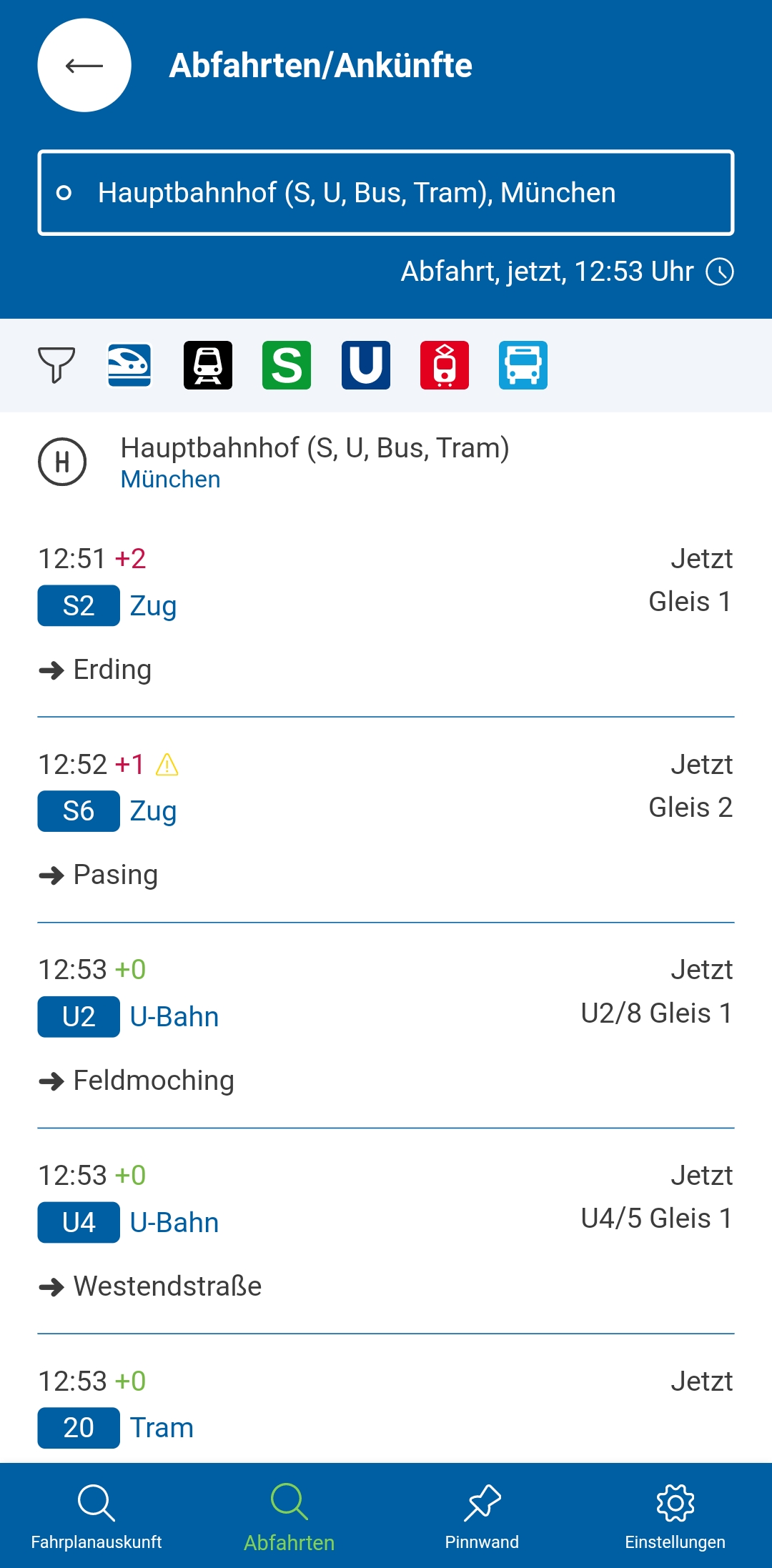
Task: Toggle the red tram filter icon
Action: tap(445, 364)
